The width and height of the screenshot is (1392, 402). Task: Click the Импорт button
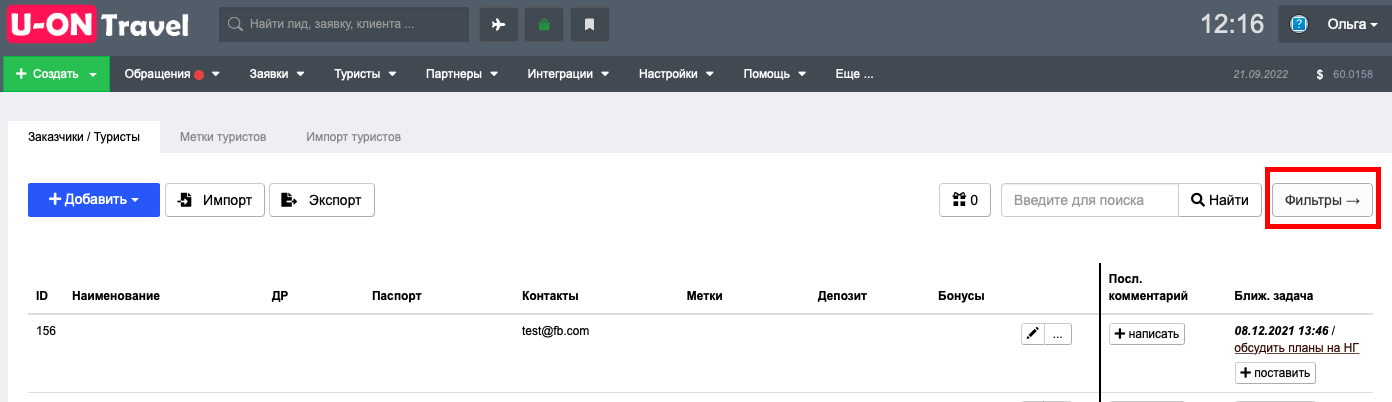pos(215,200)
